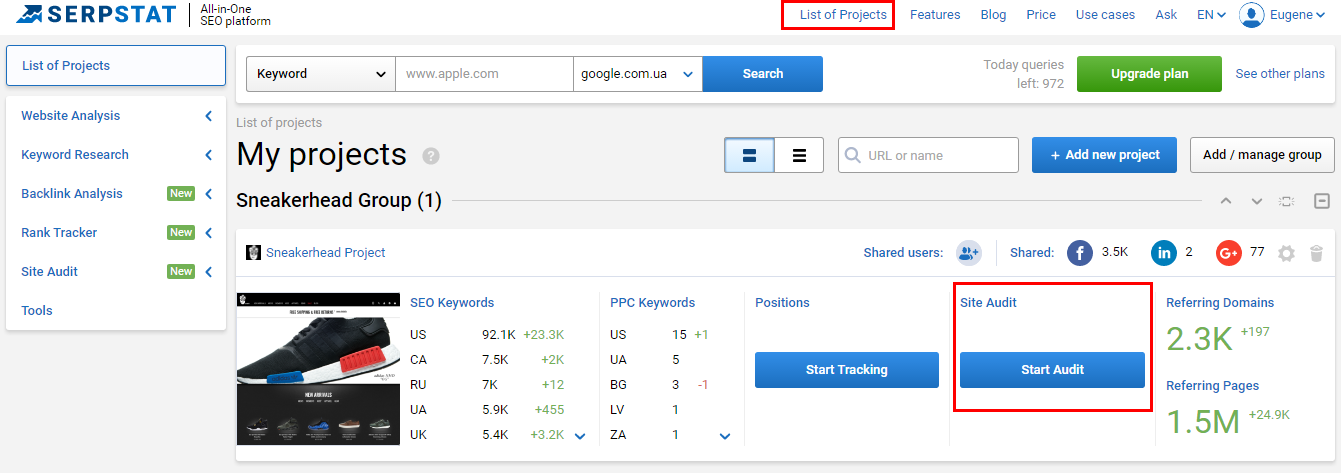The height and width of the screenshot is (473, 1341).
Task: Switch to the compact list view icon
Action: tap(799, 155)
